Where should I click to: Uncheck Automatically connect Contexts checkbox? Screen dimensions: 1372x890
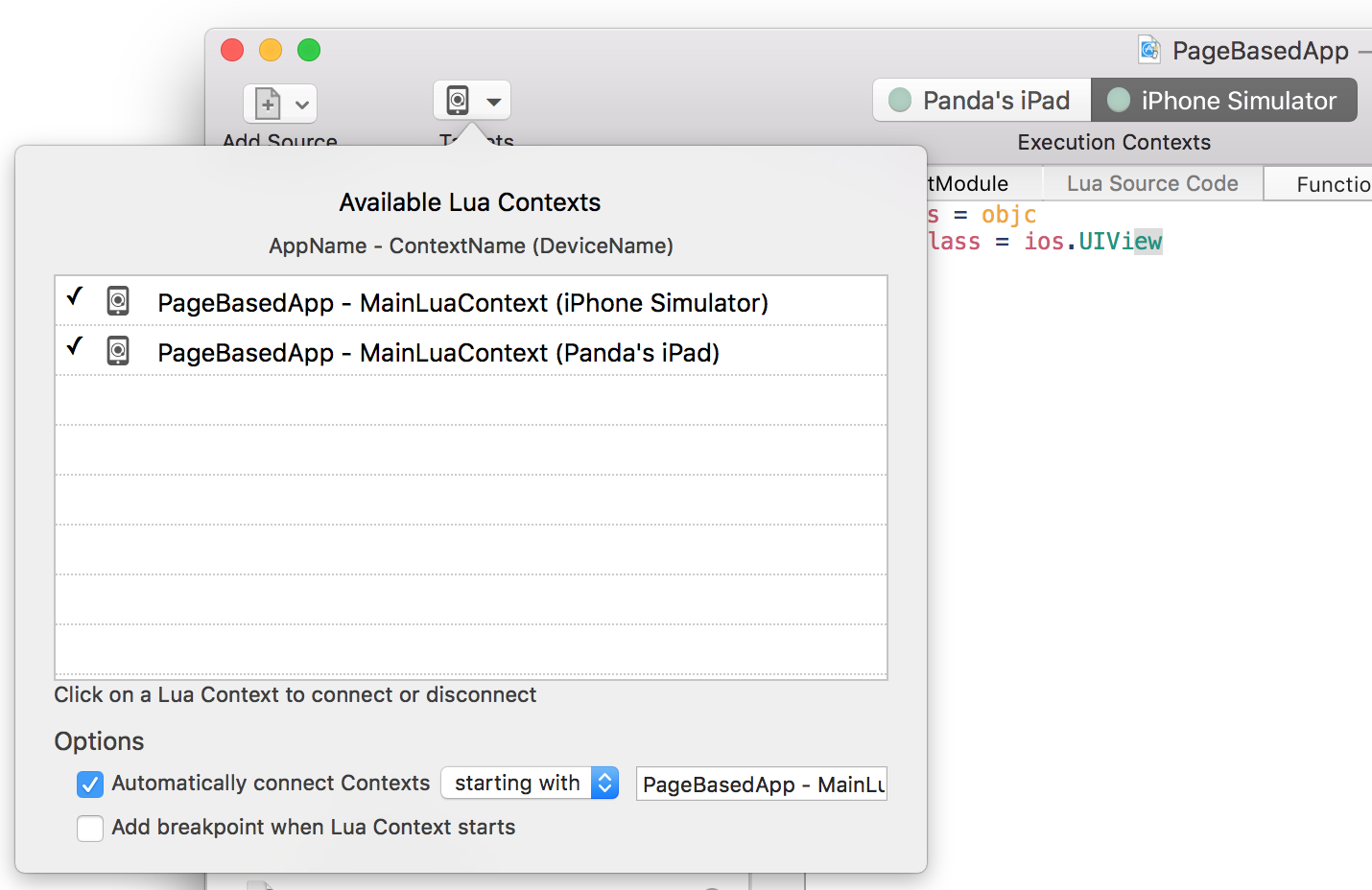tap(90, 785)
